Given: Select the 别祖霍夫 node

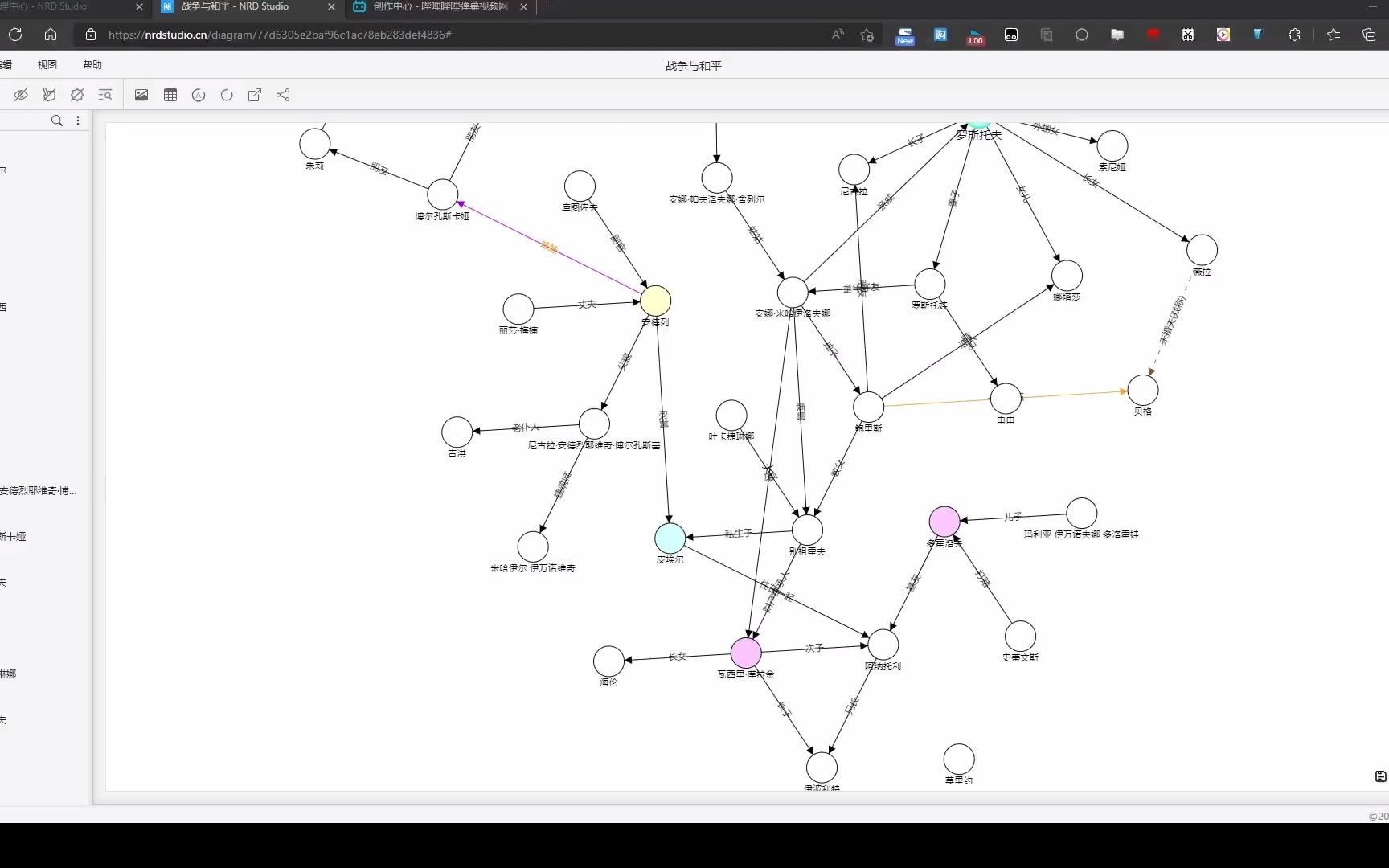Looking at the screenshot, I should (807, 530).
